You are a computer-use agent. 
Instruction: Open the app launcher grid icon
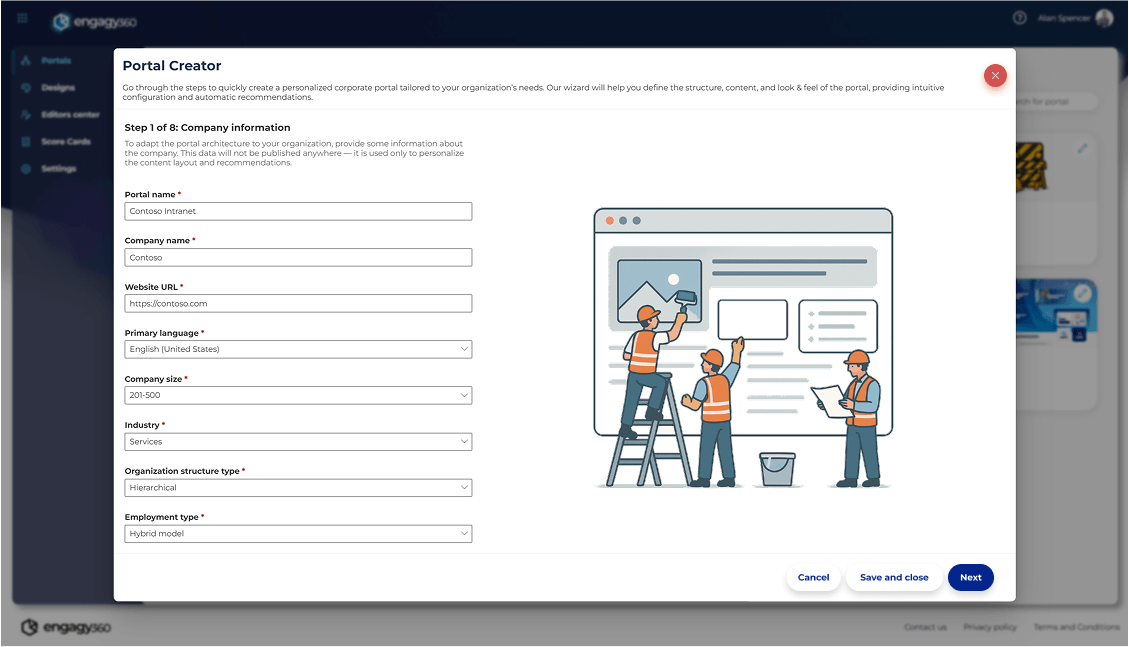coord(23,18)
